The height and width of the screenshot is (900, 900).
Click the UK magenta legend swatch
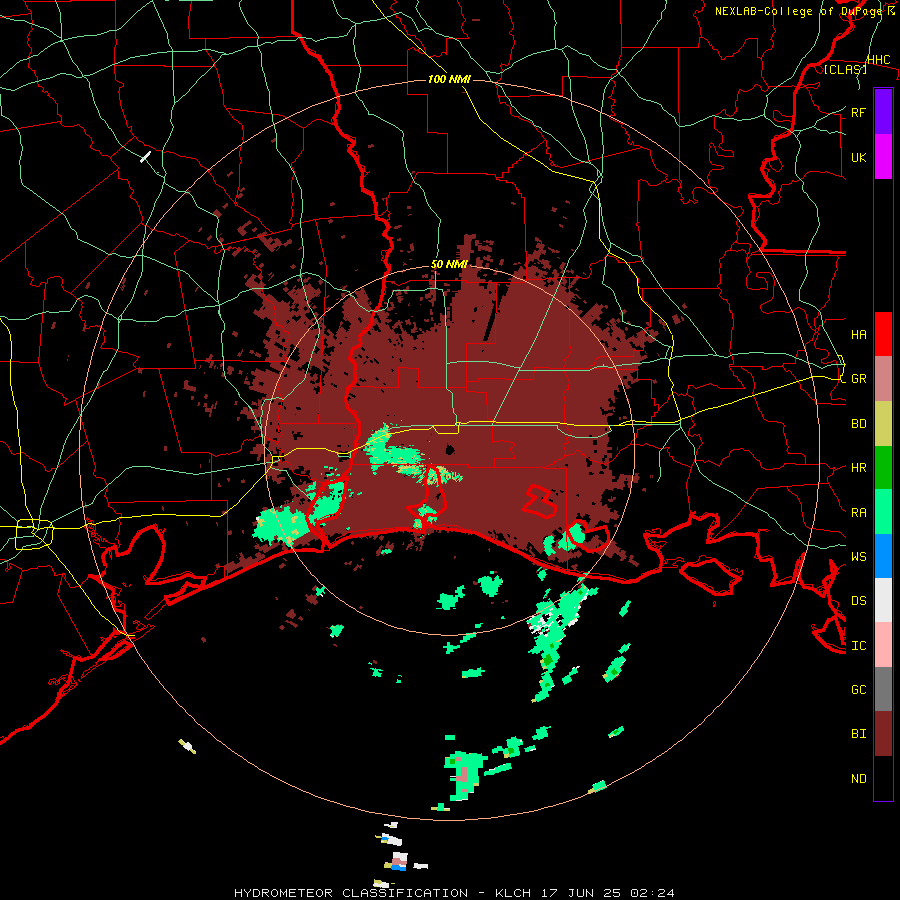883,157
